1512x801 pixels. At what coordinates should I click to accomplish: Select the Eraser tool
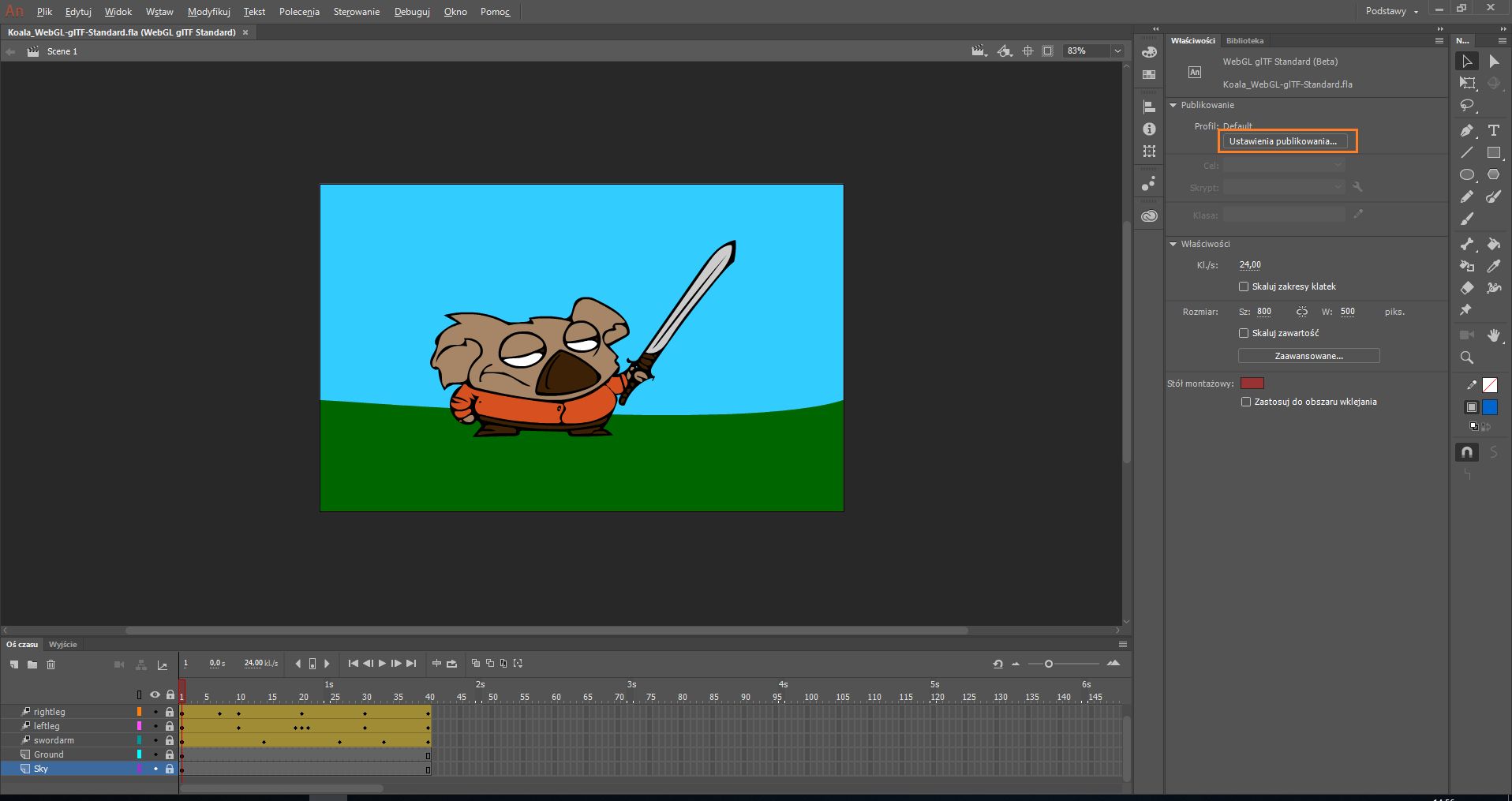coord(1466,288)
